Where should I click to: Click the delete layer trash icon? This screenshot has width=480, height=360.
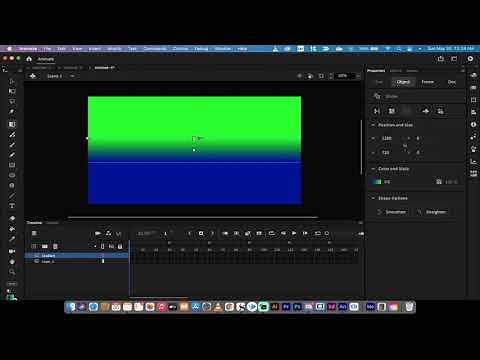click(x=55, y=246)
